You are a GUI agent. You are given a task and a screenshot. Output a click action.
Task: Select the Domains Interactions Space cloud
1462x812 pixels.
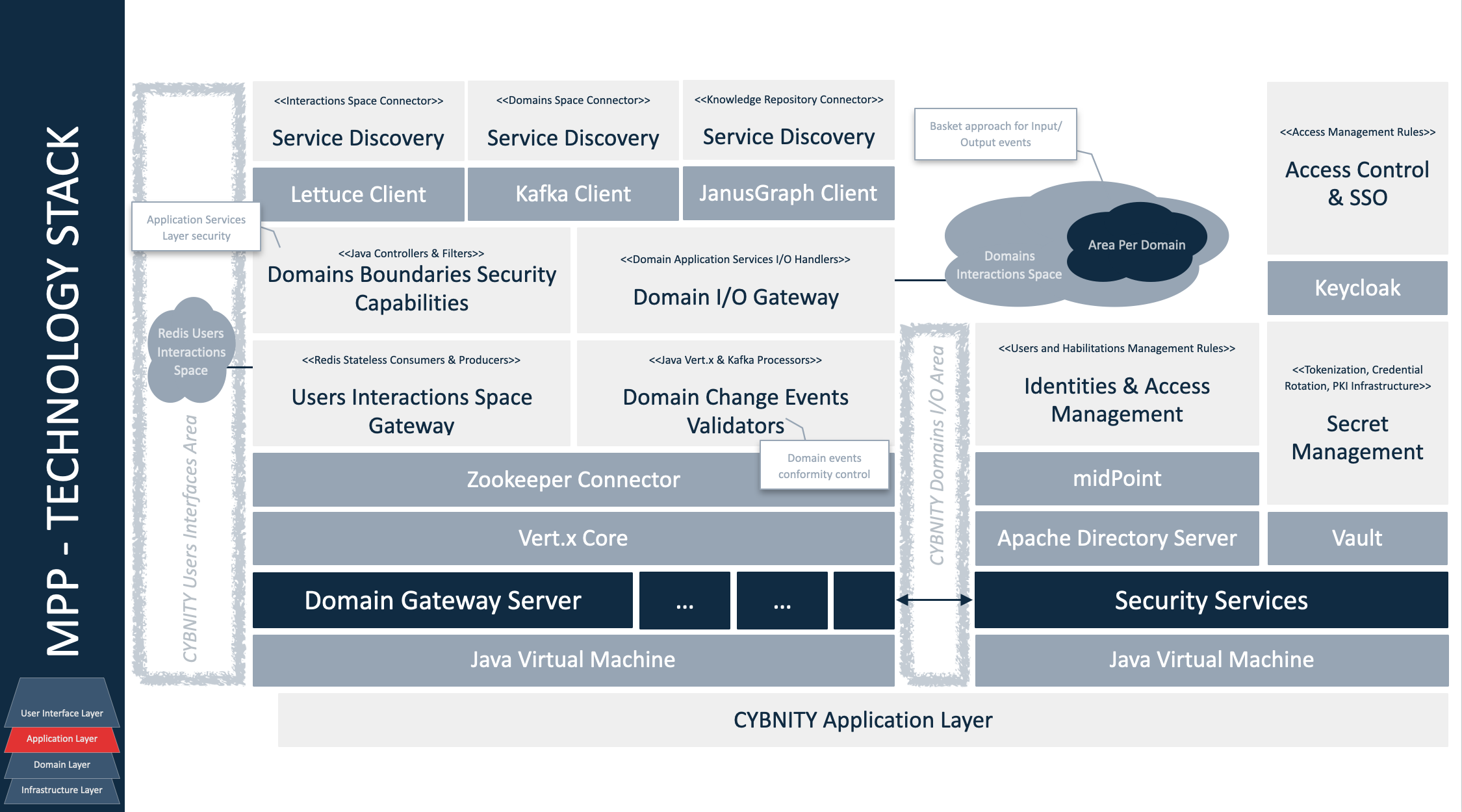click(1008, 265)
